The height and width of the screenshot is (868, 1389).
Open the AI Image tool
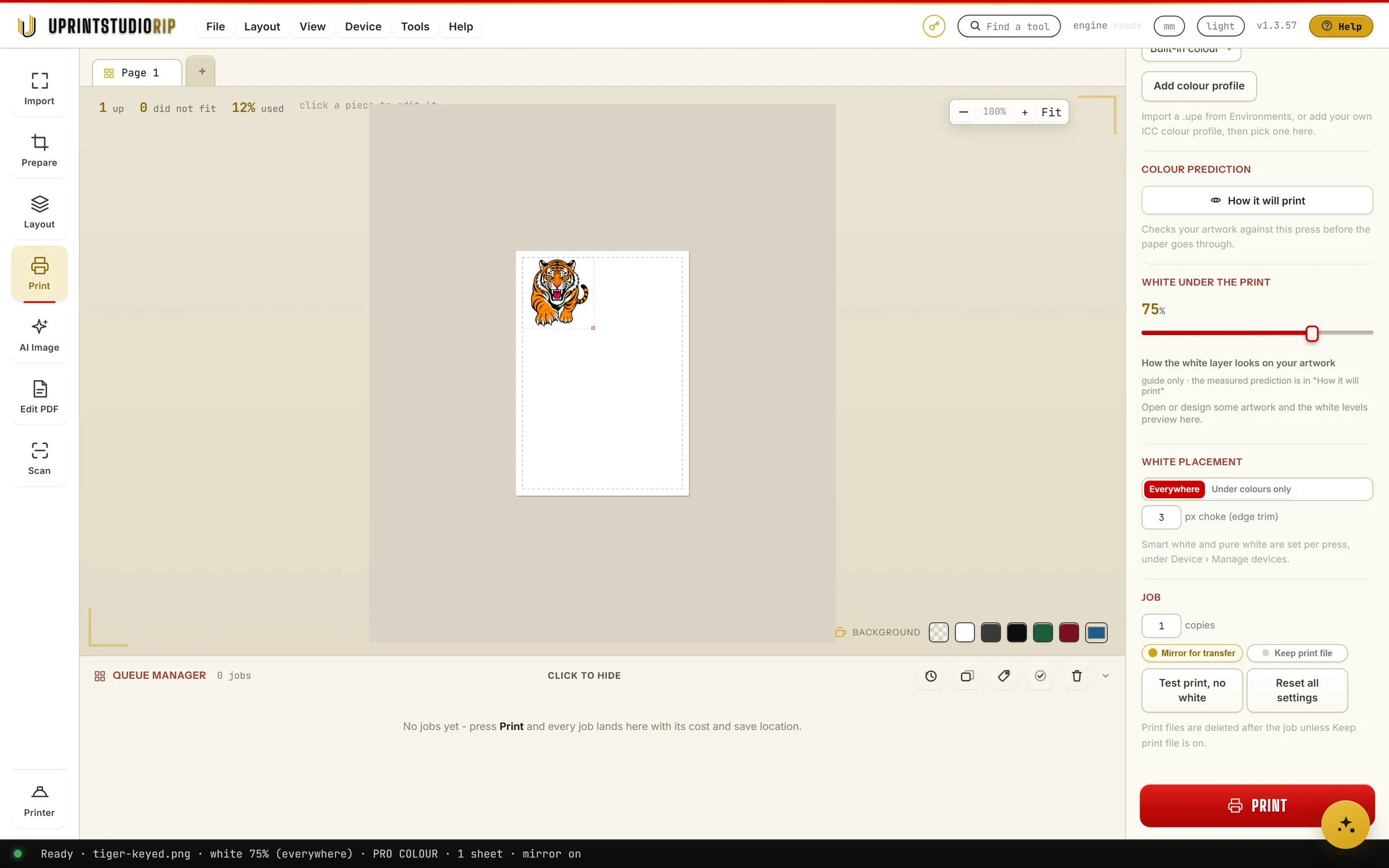[x=39, y=335]
